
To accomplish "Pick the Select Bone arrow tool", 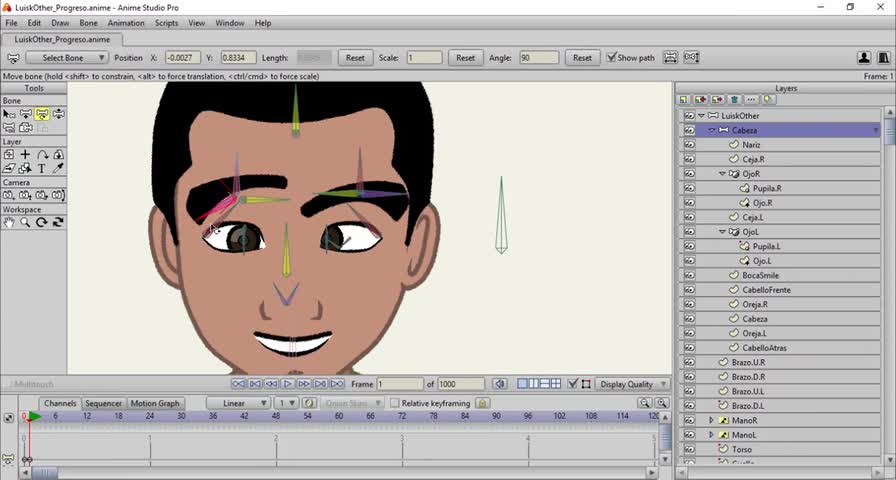I will coord(9,115).
